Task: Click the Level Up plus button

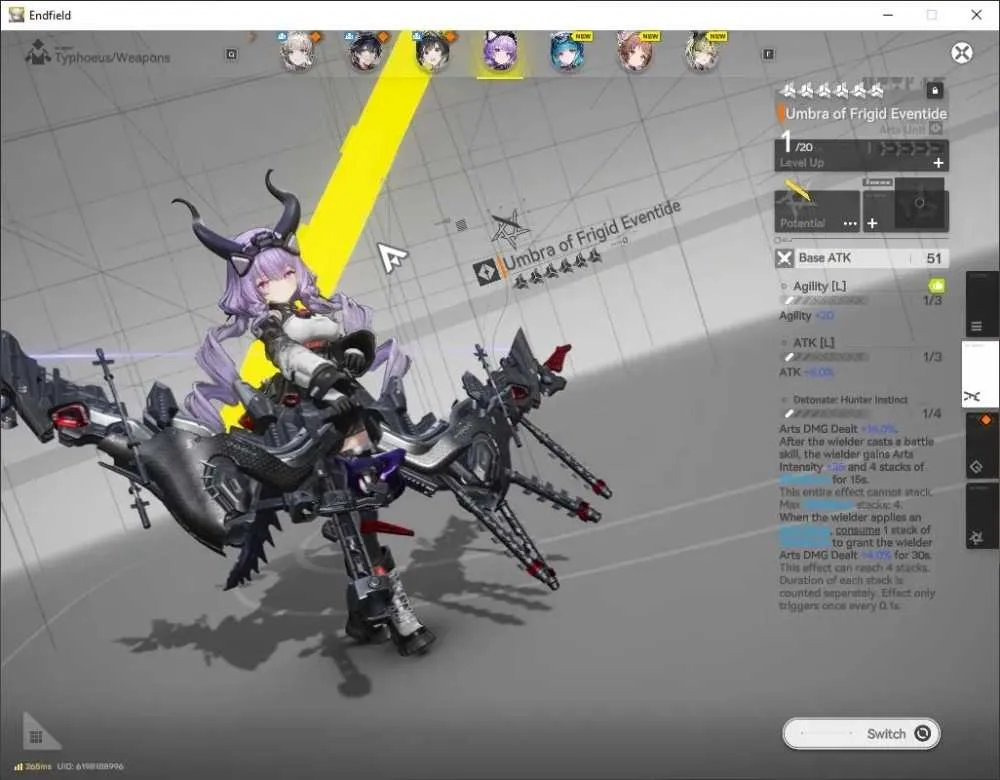Action: [938, 163]
